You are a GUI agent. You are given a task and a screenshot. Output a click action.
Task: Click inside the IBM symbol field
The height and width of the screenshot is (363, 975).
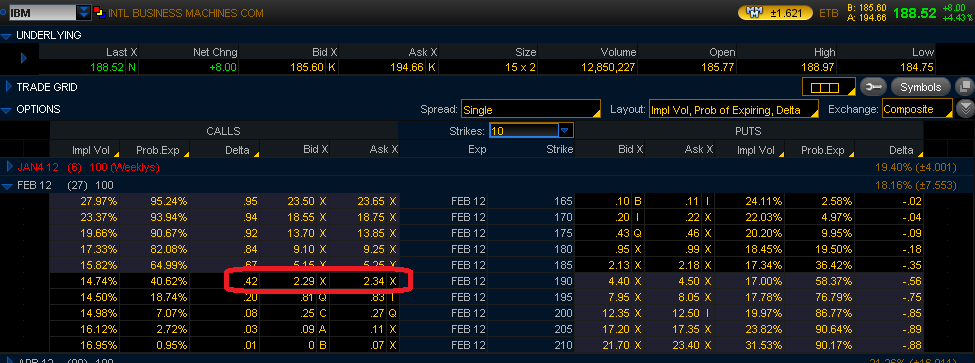click(42, 12)
